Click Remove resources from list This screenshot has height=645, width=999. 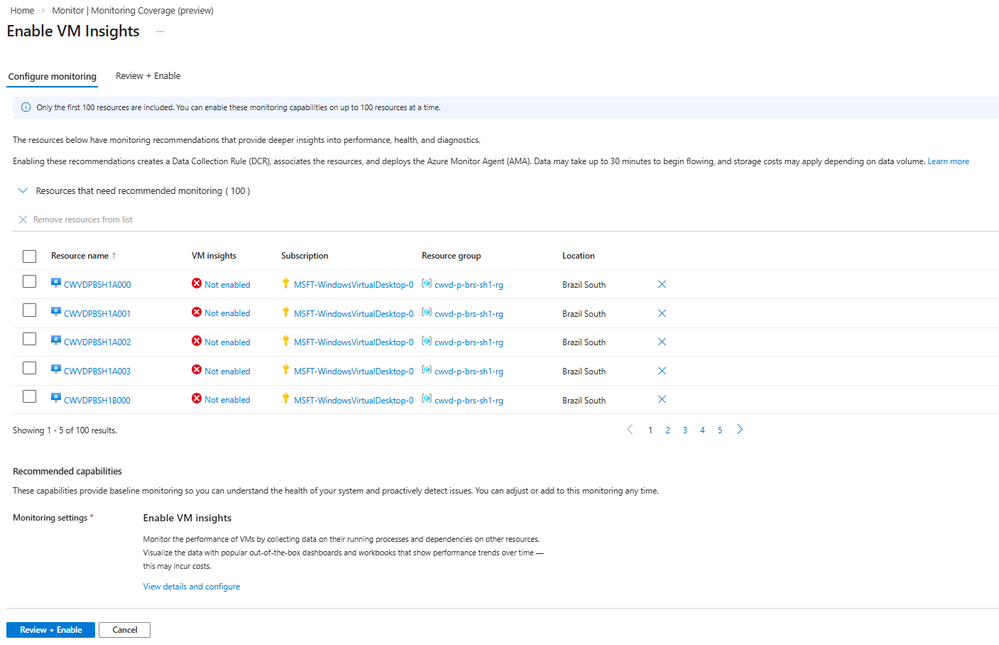pos(76,219)
